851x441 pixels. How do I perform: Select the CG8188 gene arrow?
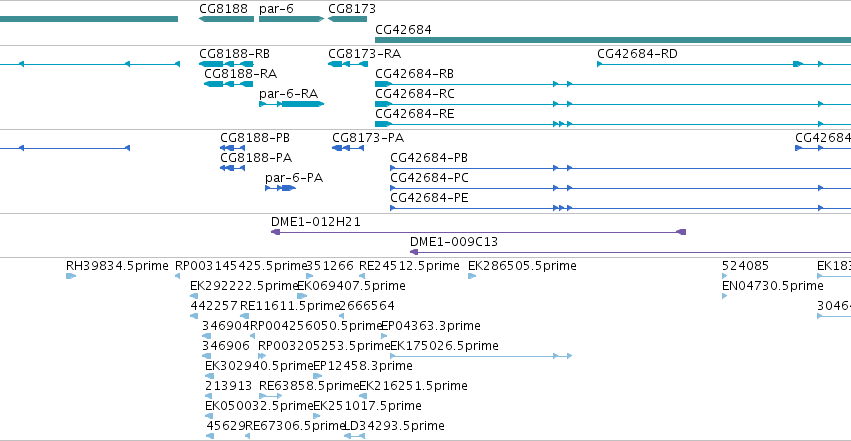[226, 19]
